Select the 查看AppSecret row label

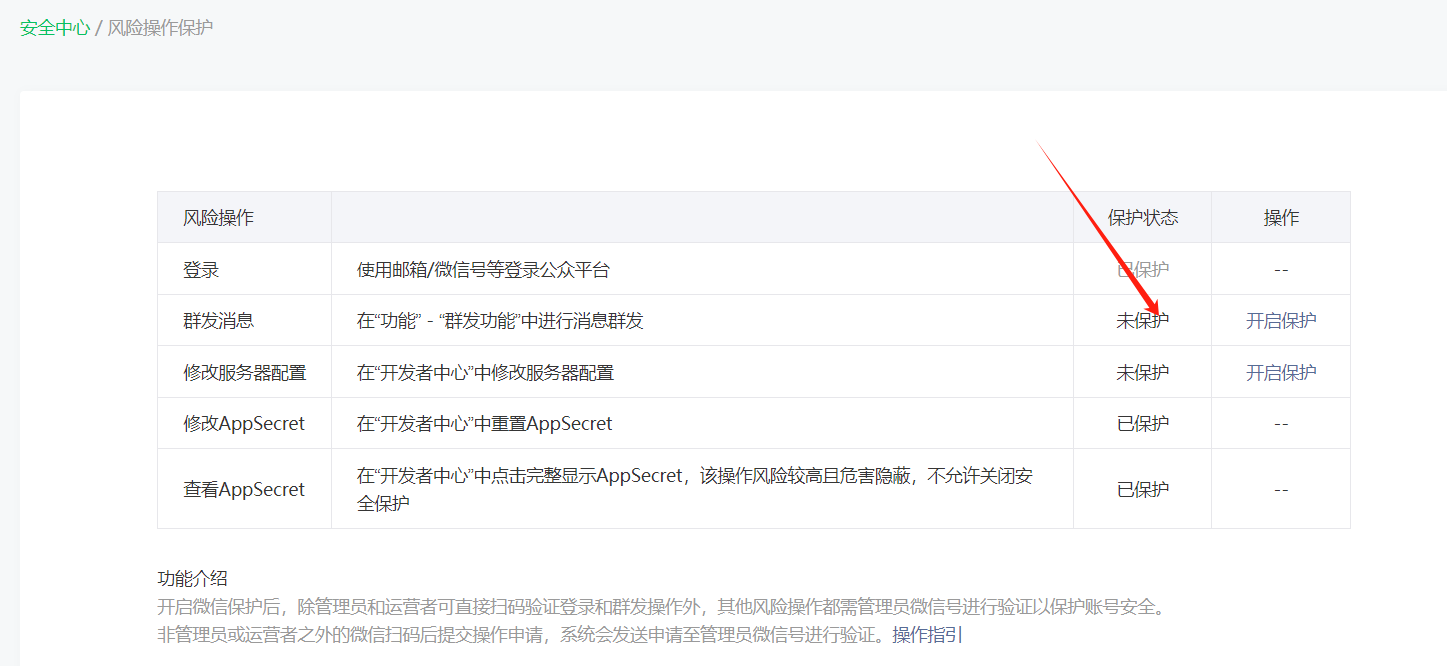(243, 490)
